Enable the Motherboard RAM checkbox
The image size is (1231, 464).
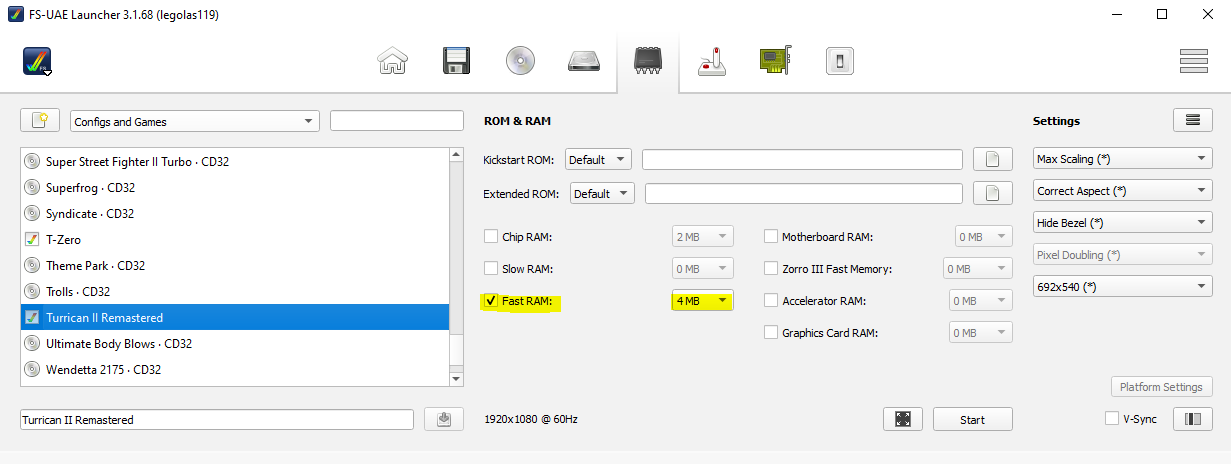(x=771, y=237)
